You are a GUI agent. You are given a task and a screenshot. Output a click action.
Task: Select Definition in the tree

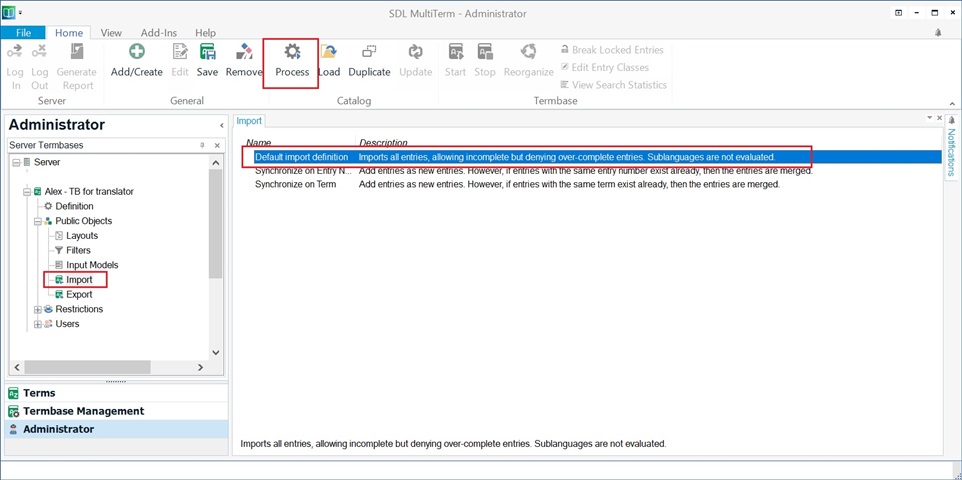coord(74,206)
